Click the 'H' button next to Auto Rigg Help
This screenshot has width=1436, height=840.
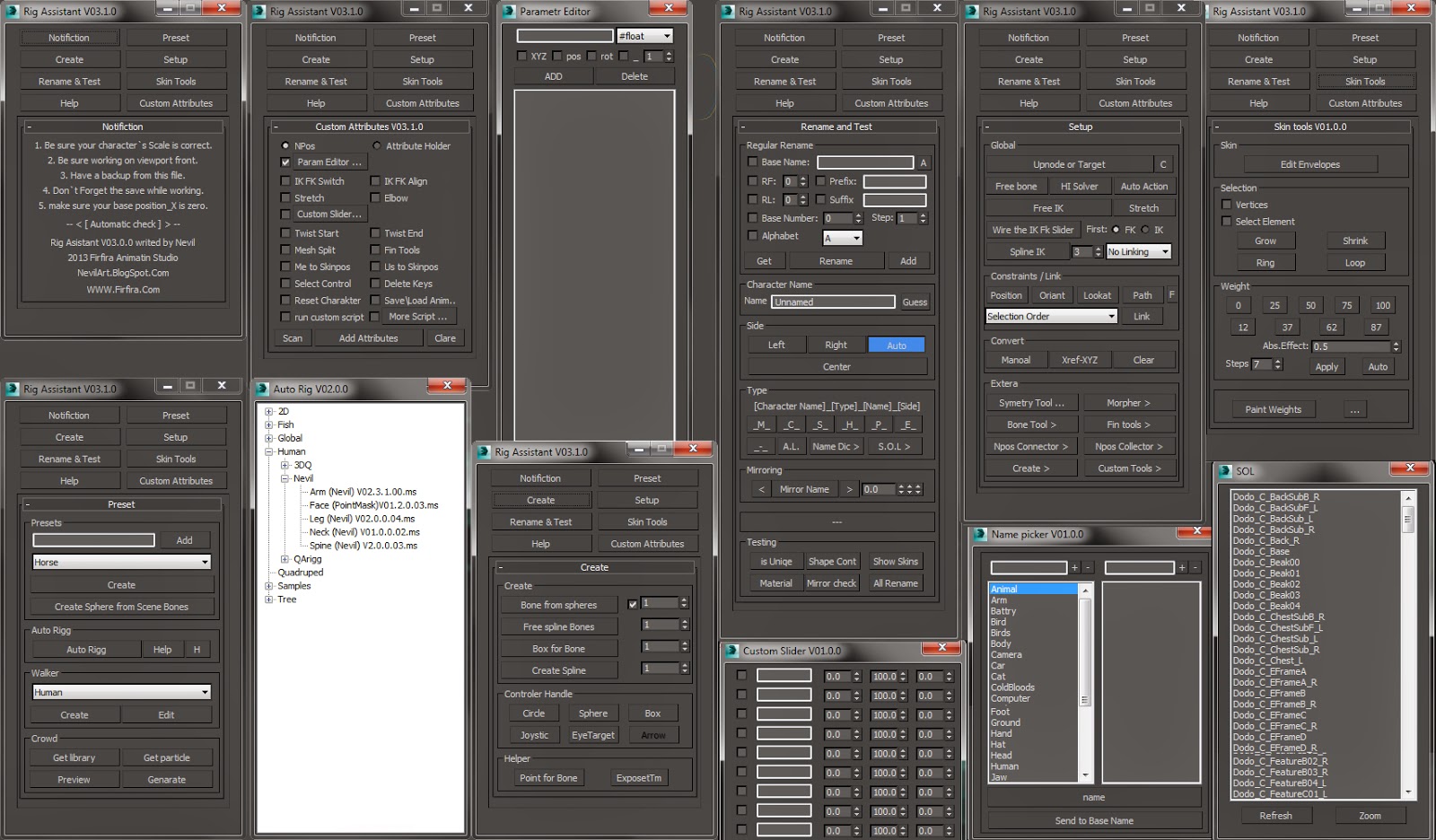coord(197,650)
